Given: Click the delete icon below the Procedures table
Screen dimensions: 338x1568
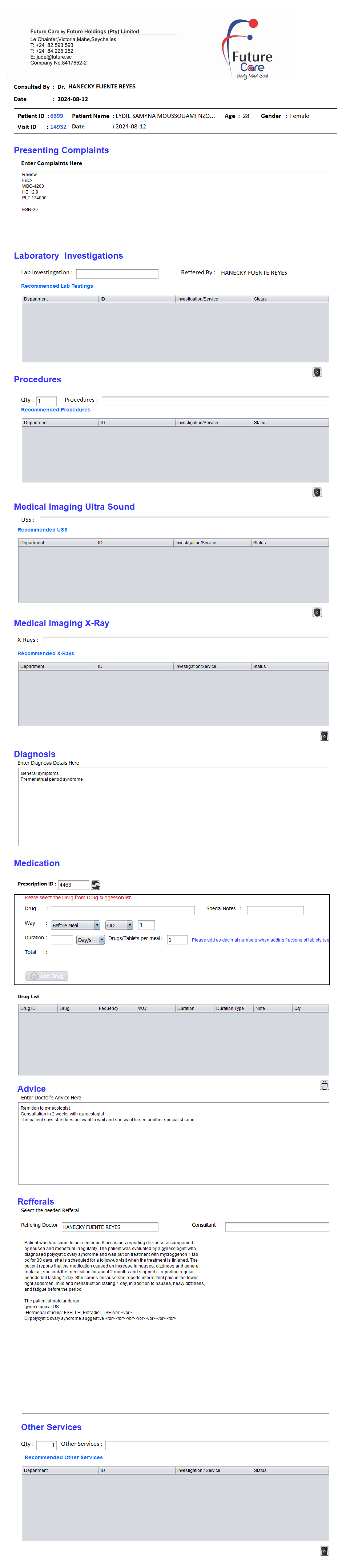Looking at the screenshot, I should pyautogui.click(x=317, y=493).
